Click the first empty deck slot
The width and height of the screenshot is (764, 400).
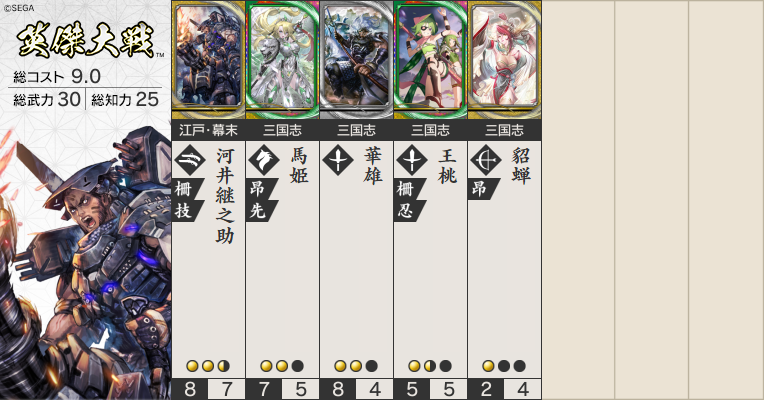578,200
